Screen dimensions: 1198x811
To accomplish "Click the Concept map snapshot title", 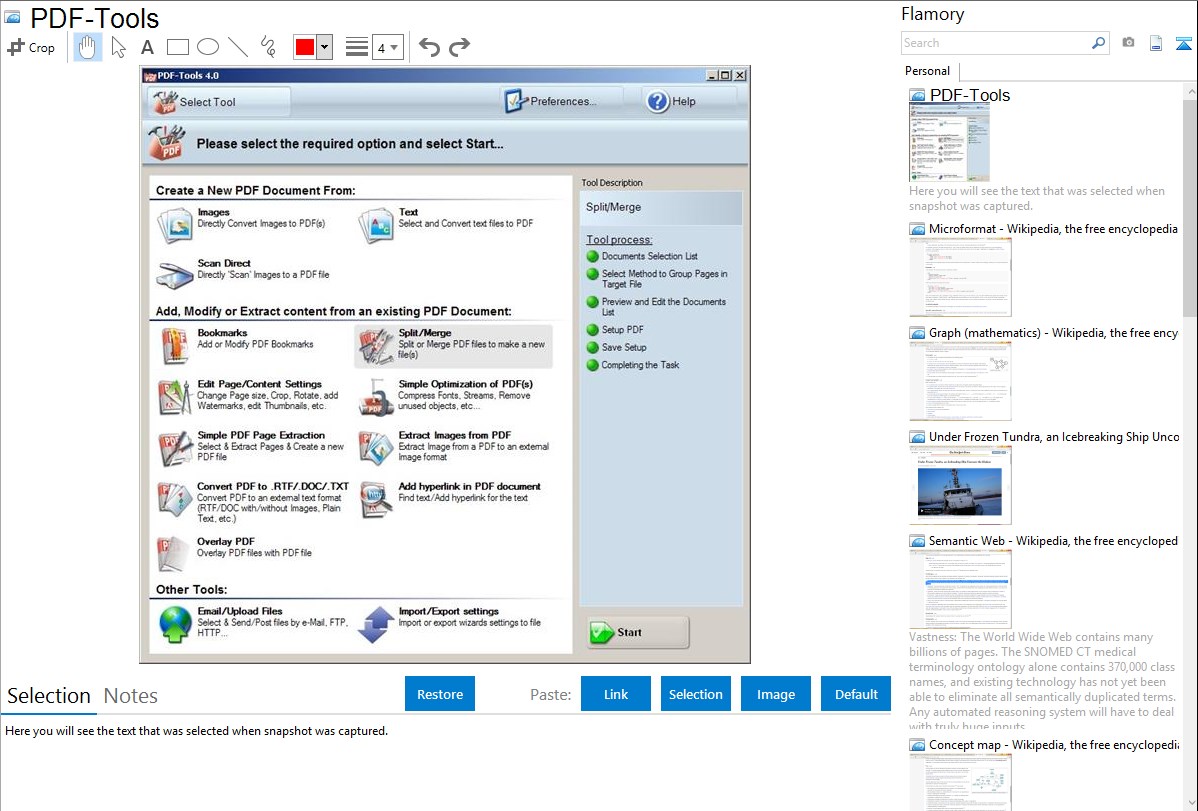I will pyautogui.click(x=1054, y=744).
